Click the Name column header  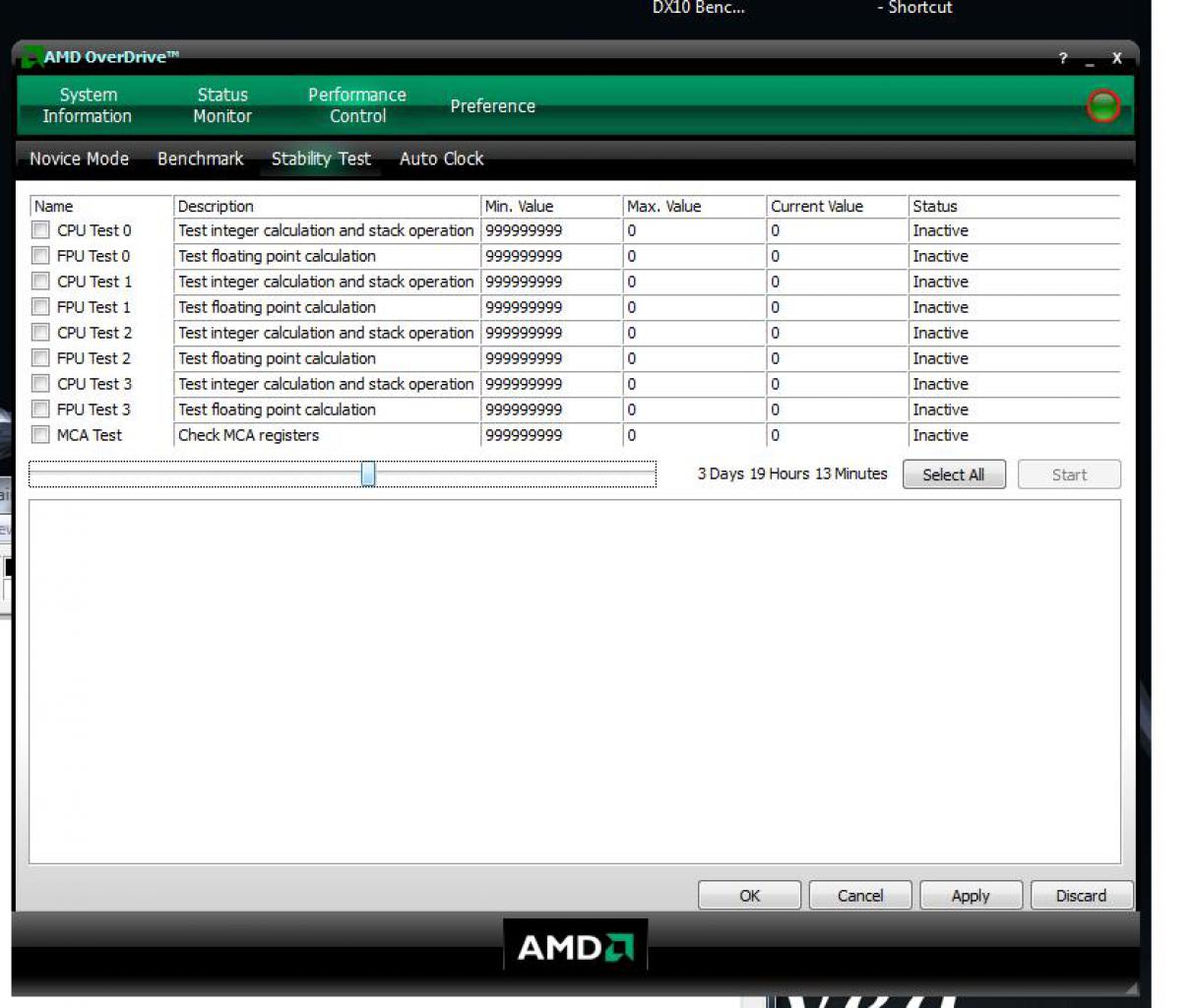tap(101, 207)
